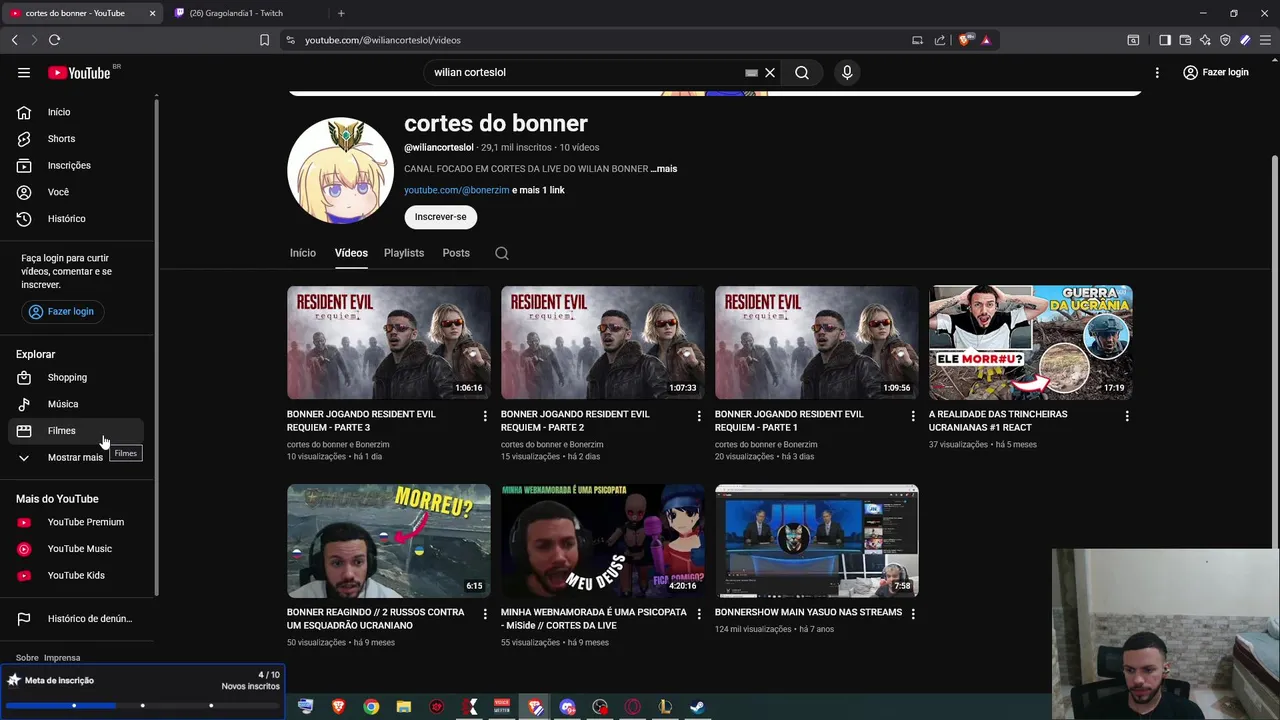Click the on-screen keyboard icon in search

[x=751, y=72]
